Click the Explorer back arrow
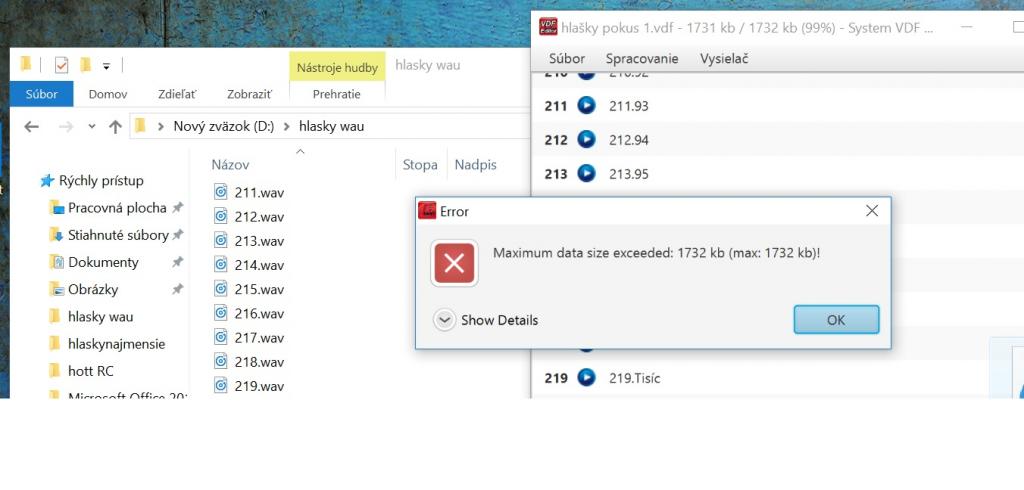This screenshot has height=490, width=1024. (31, 126)
